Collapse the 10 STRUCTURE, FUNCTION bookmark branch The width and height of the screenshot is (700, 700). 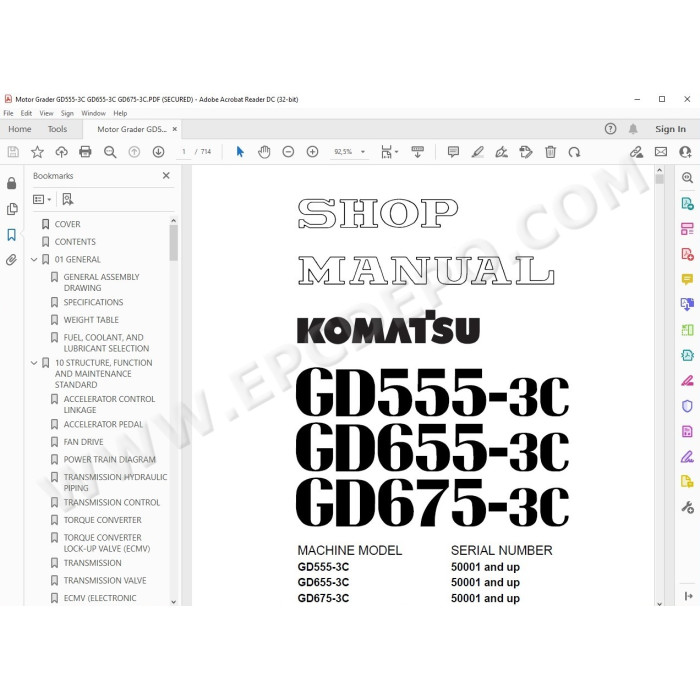tap(33, 363)
